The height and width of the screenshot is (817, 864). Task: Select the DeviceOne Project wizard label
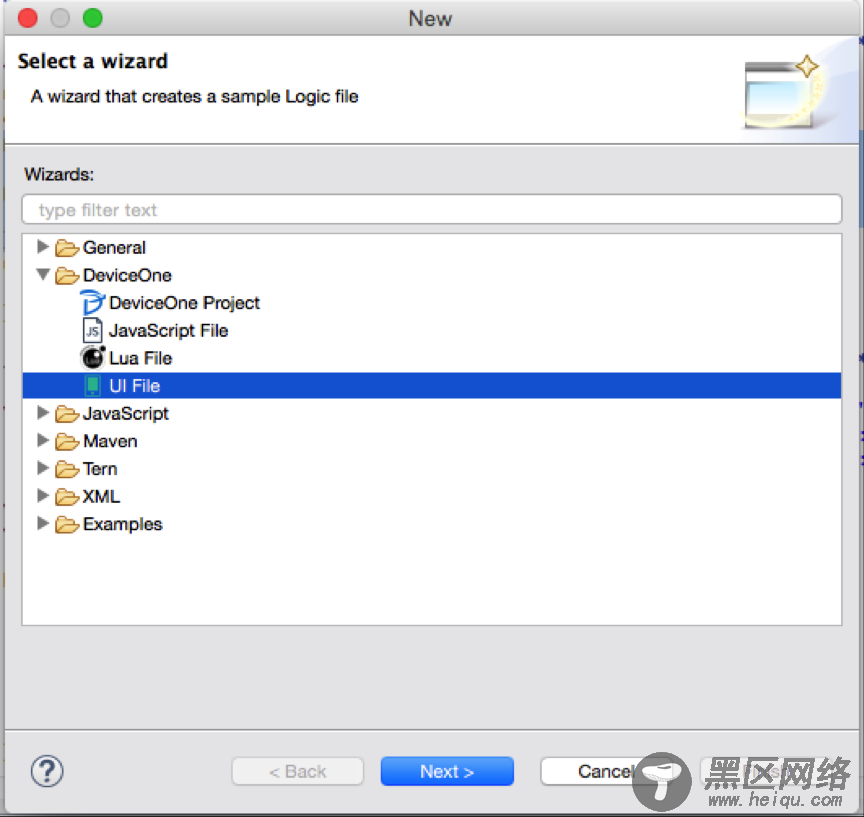click(x=184, y=303)
